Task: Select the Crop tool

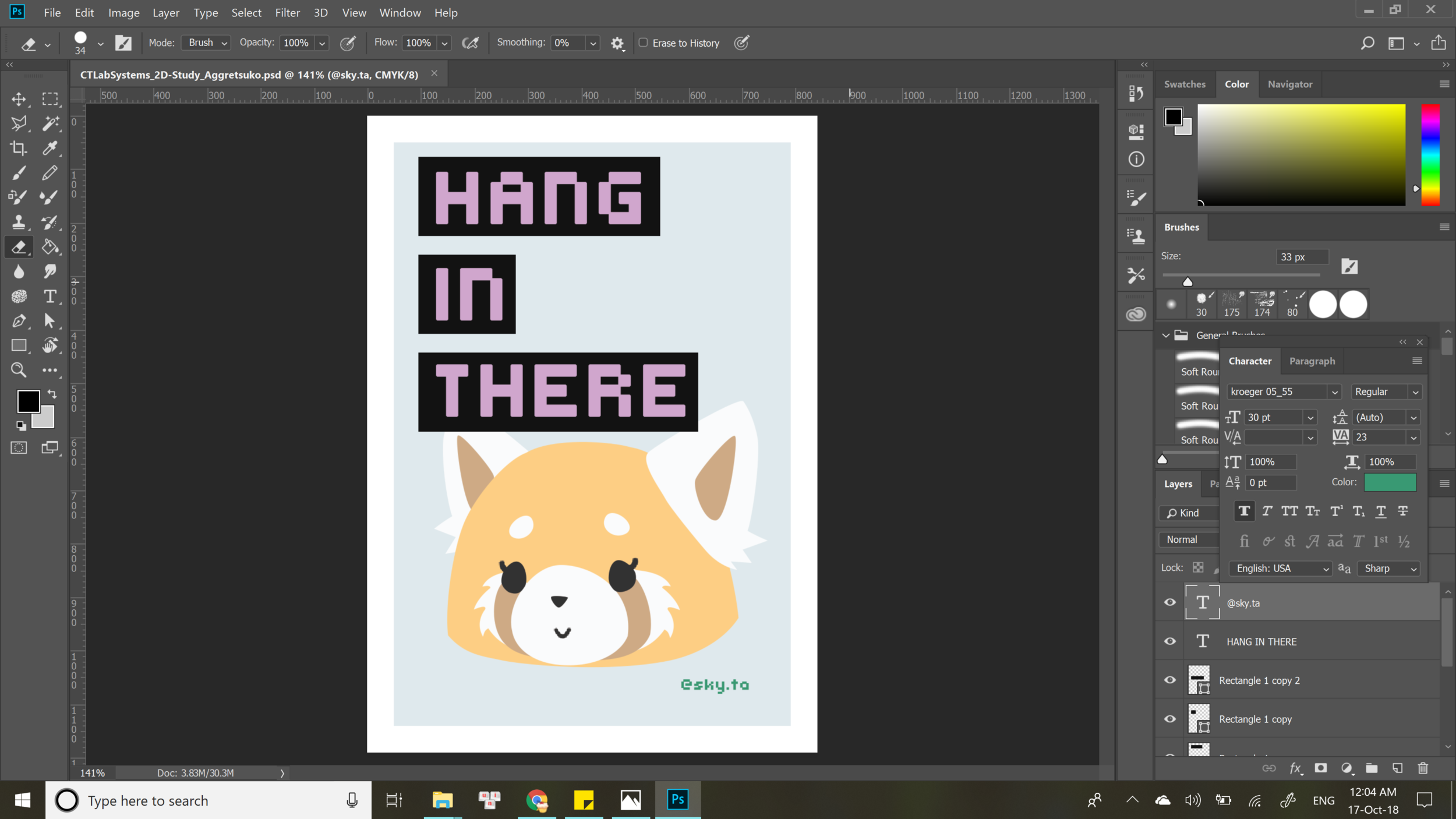Action: (19, 148)
